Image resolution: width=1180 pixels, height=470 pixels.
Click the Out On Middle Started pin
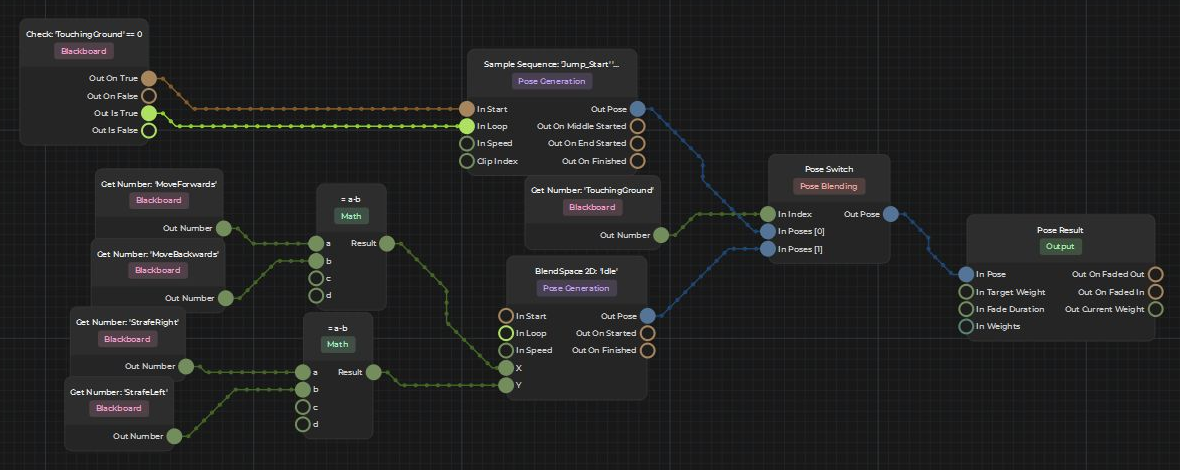(x=637, y=126)
